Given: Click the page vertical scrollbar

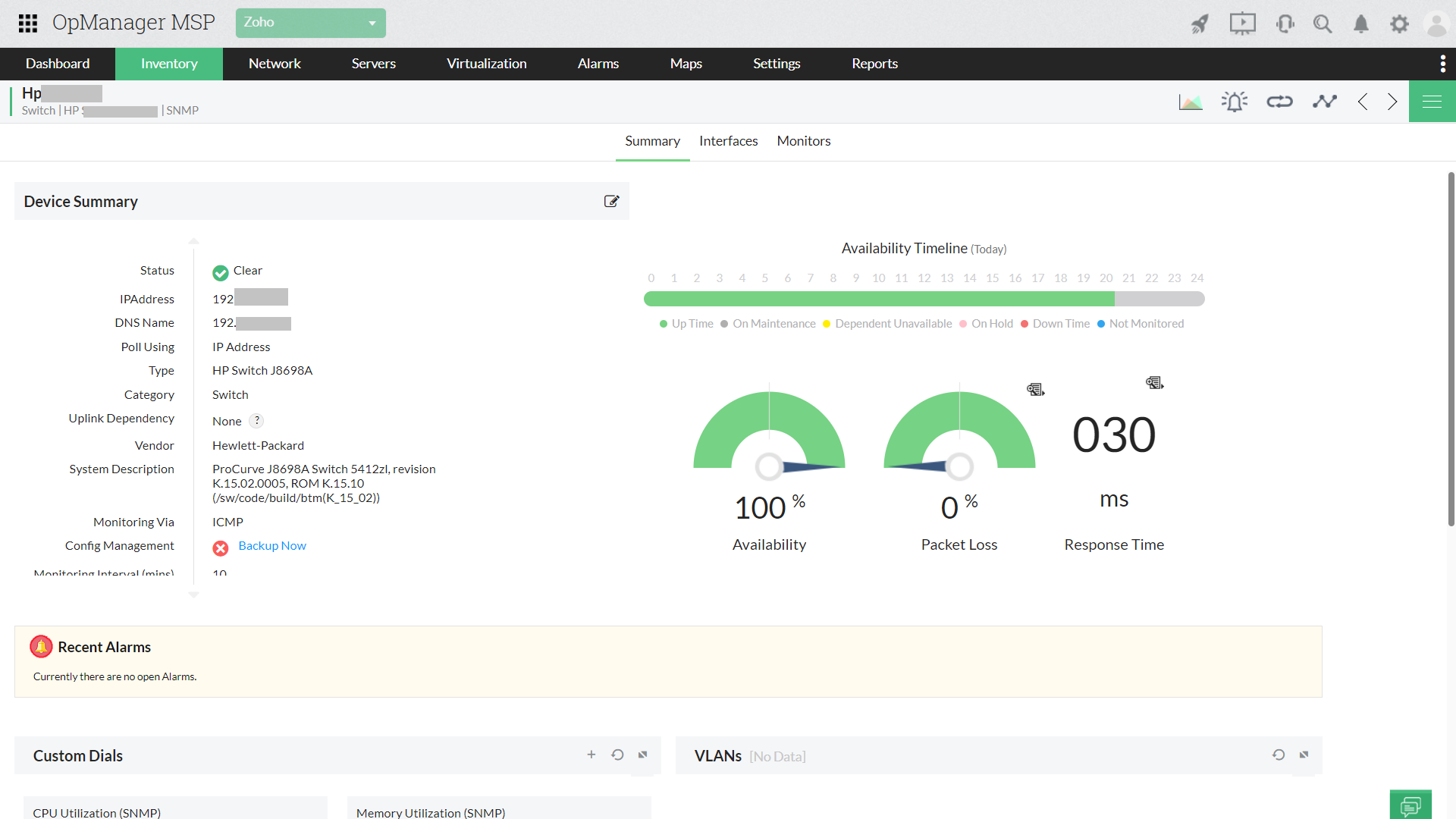Looking at the screenshot, I should tap(1451, 349).
